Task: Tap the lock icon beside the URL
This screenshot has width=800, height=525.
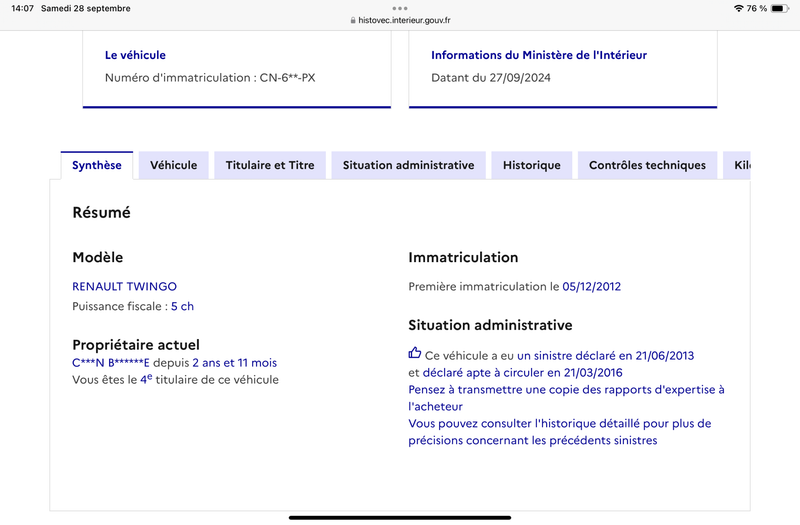Action: pos(353,20)
